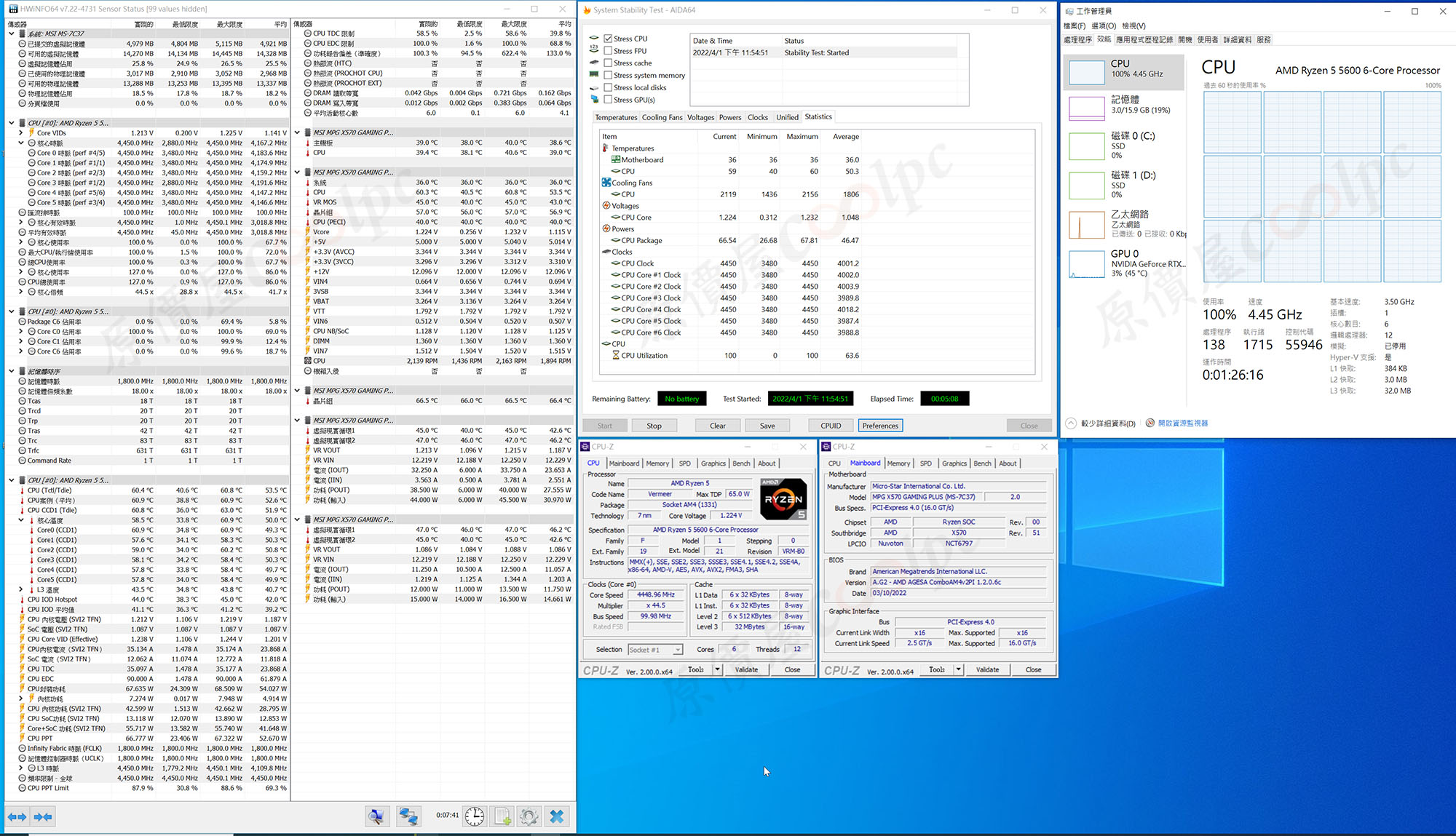The height and width of the screenshot is (836, 1456).
Task: Click the Clear button in AIDA64
Action: click(x=718, y=426)
